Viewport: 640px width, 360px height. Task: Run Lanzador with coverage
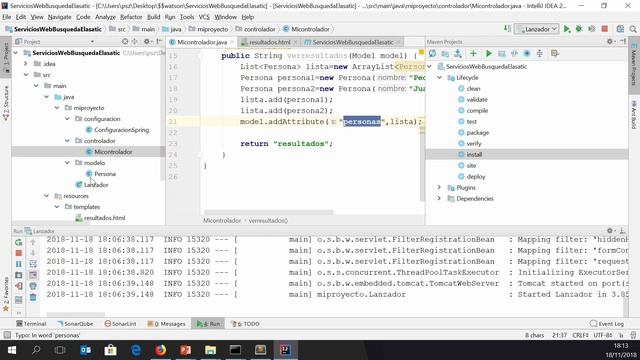coord(591,29)
